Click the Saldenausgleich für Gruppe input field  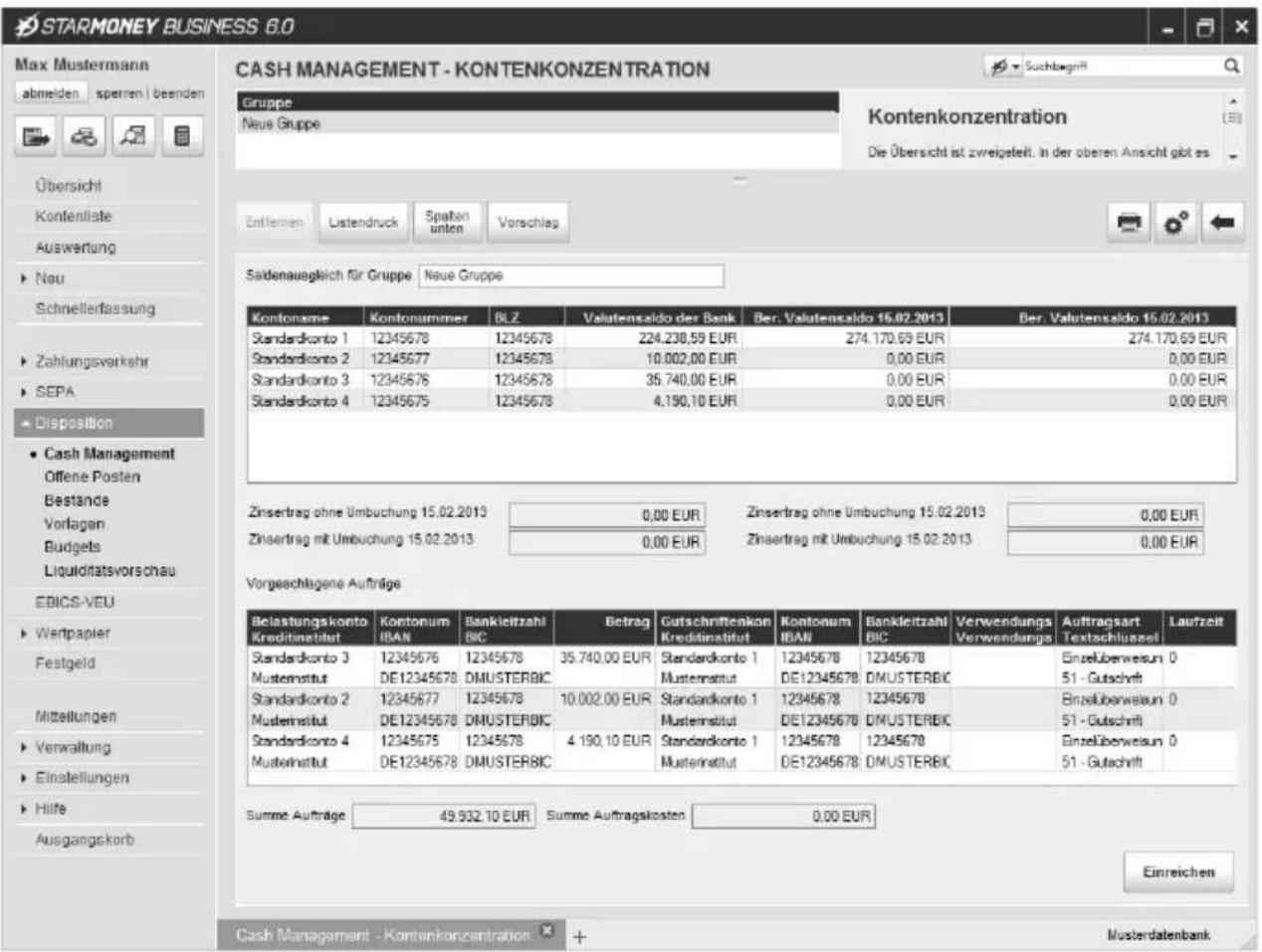click(571, 276)
